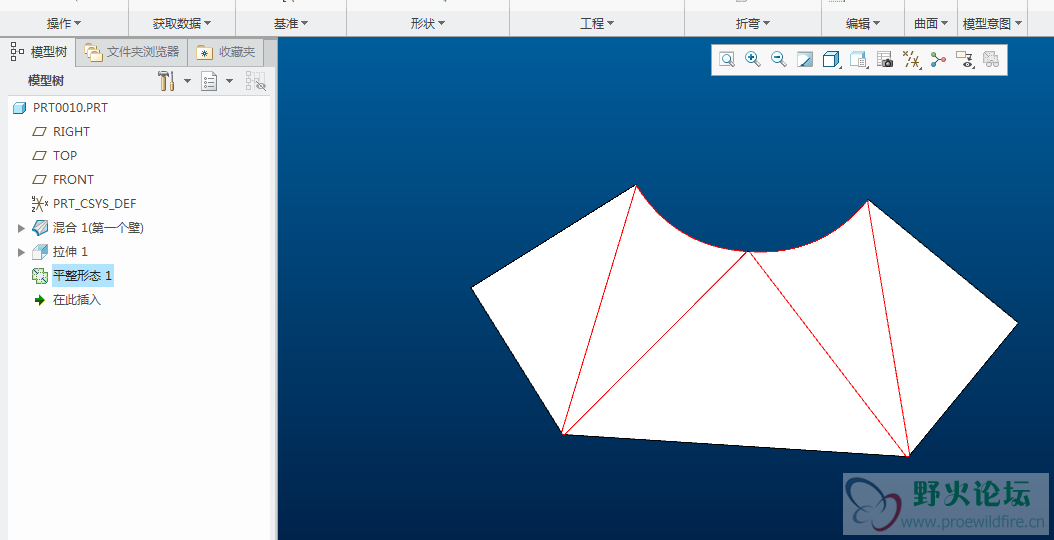The image size is (1054, 540).
Task: Expand the 混合 1 (第一个壁) tree node
Action: point(21,228)
